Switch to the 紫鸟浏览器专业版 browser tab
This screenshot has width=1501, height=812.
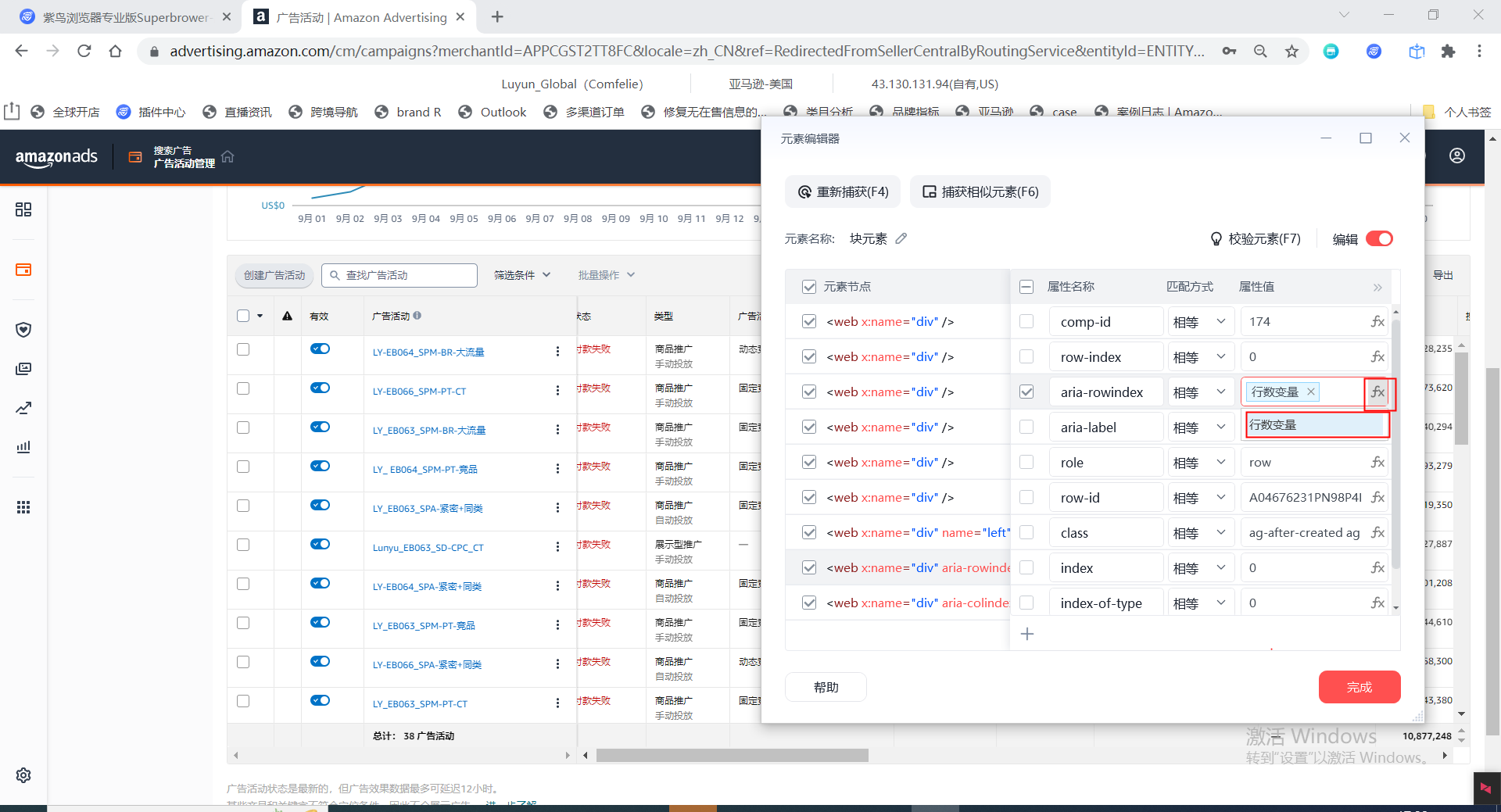(125, 17)
